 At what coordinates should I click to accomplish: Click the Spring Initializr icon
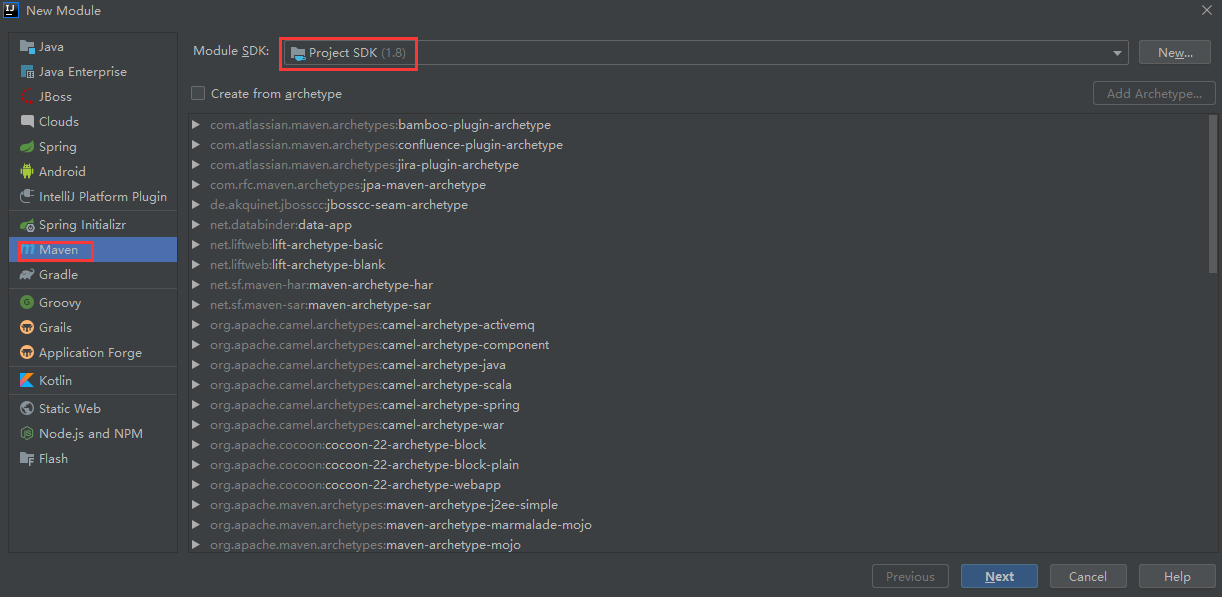27,225
